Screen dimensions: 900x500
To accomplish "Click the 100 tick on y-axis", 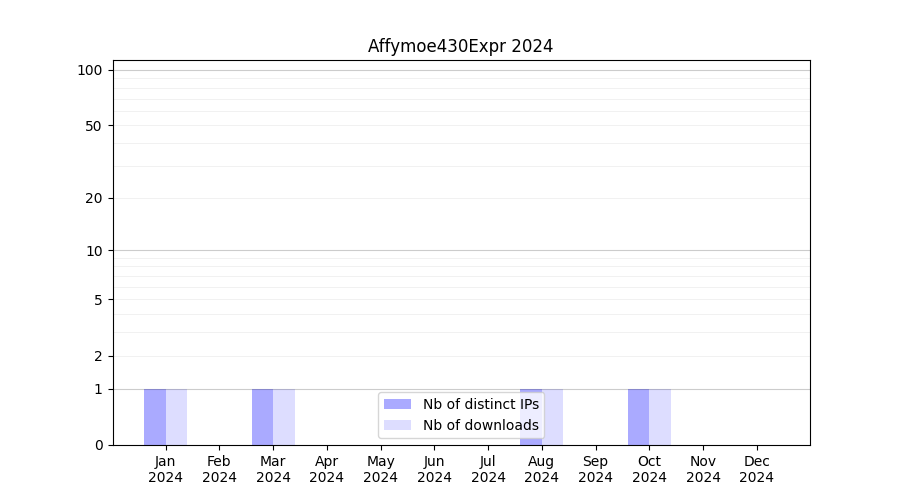I will click(90, 70).
